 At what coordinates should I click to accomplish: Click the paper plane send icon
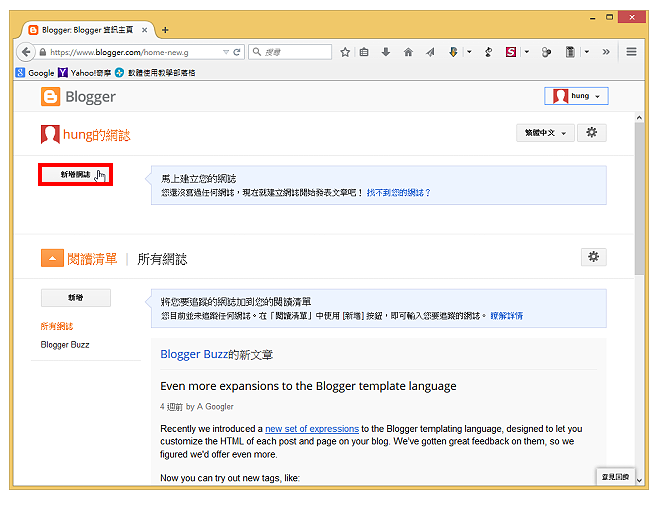tap(430, 52)
